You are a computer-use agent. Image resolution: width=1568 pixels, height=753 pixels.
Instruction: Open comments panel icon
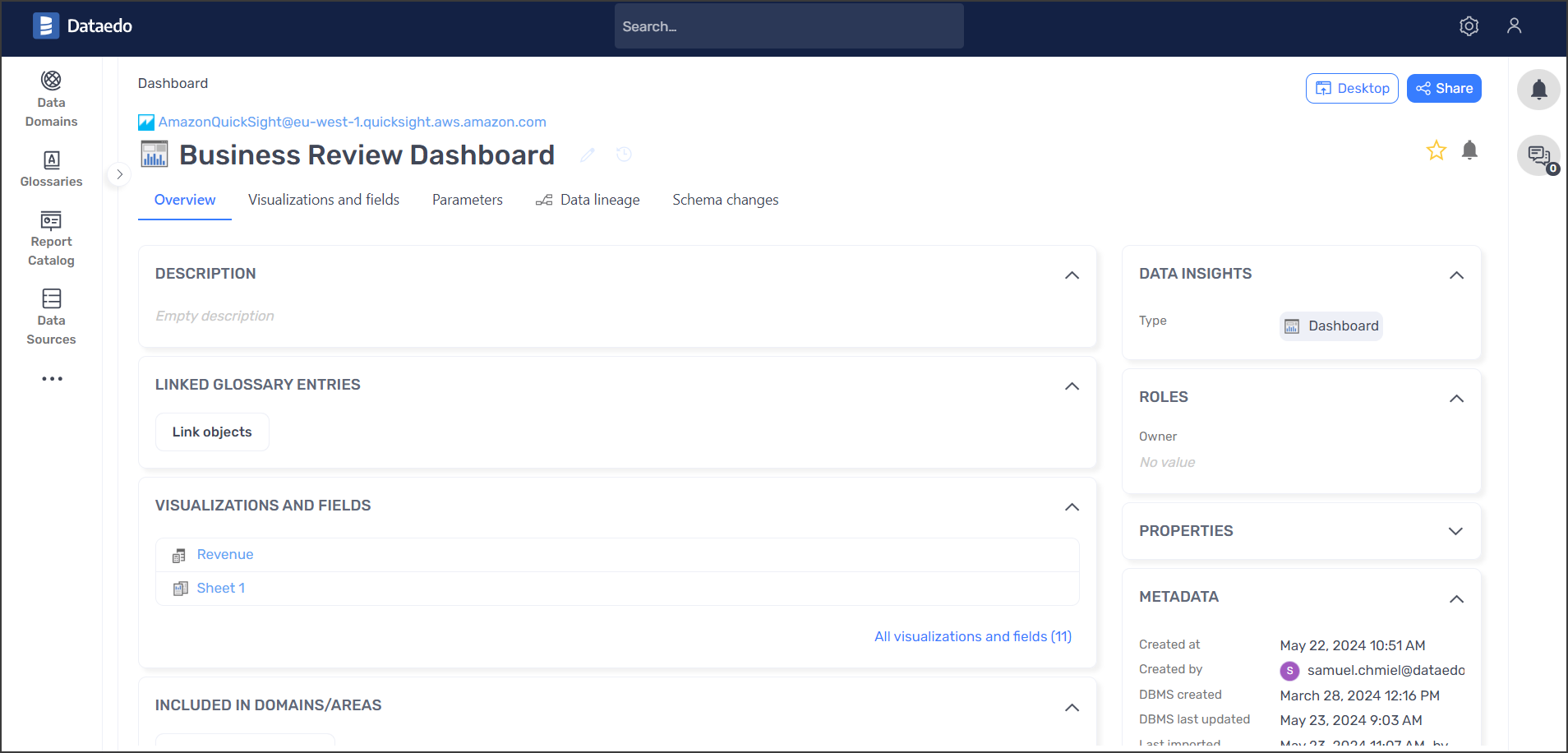coord(1539,155)
